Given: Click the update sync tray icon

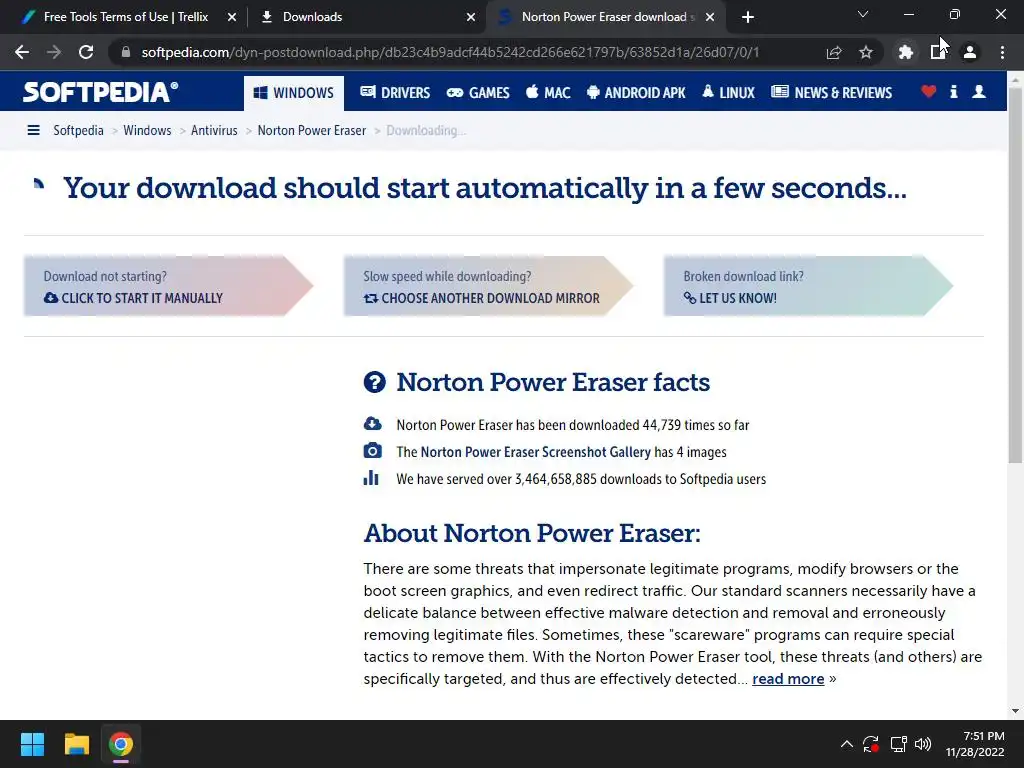Looking at the screenshot, I should pos(871,744).
